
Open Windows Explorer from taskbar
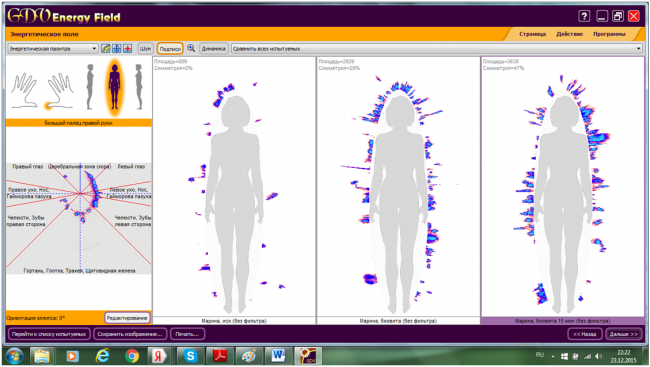click(42, 356)
